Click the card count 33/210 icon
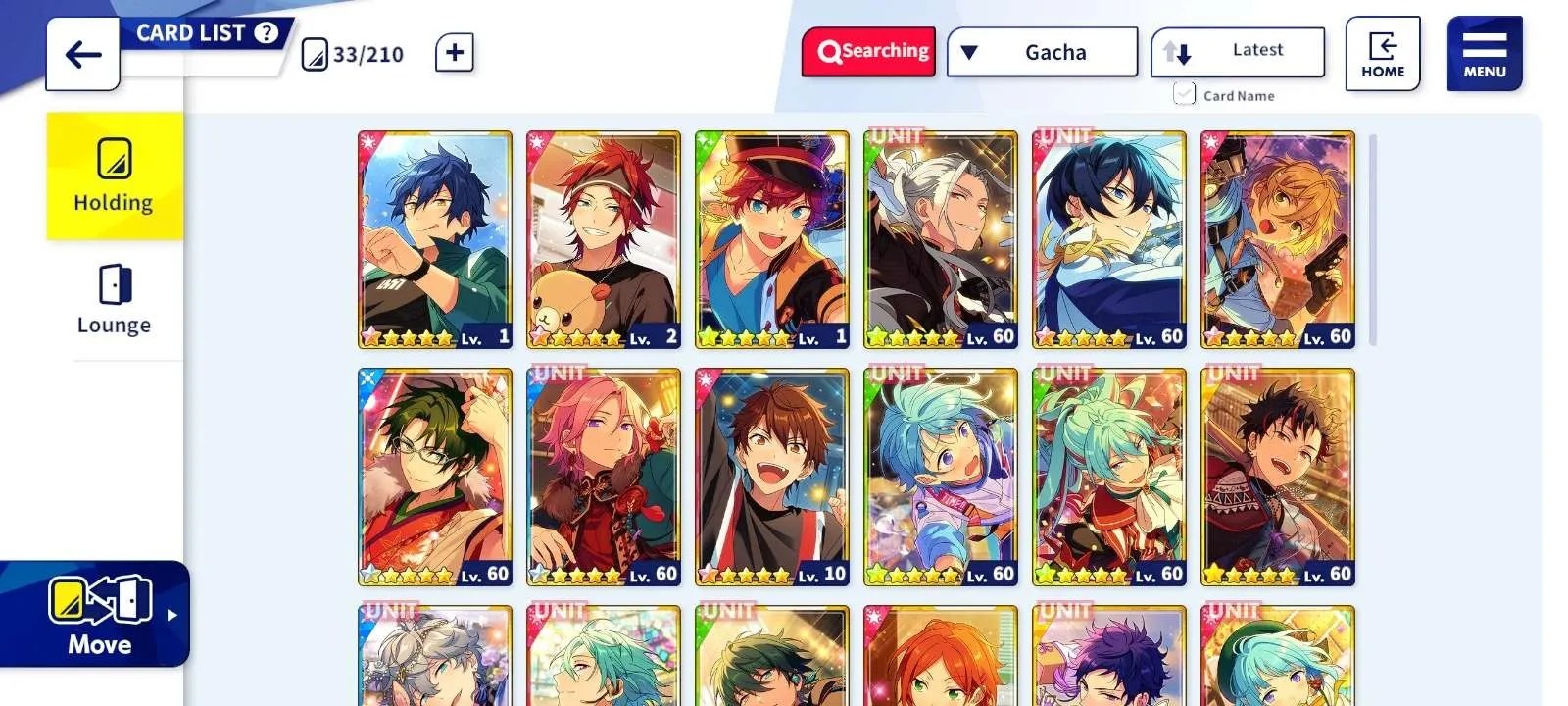 pyautogui.click(x=315, y=54)
